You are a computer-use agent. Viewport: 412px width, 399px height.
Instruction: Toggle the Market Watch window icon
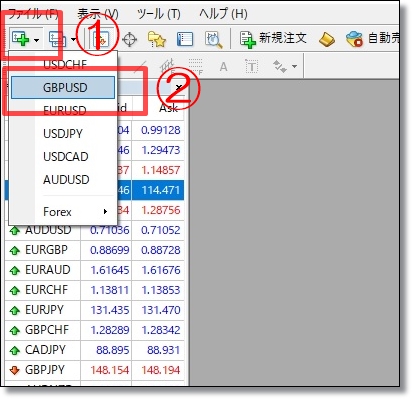pos(100,39)
